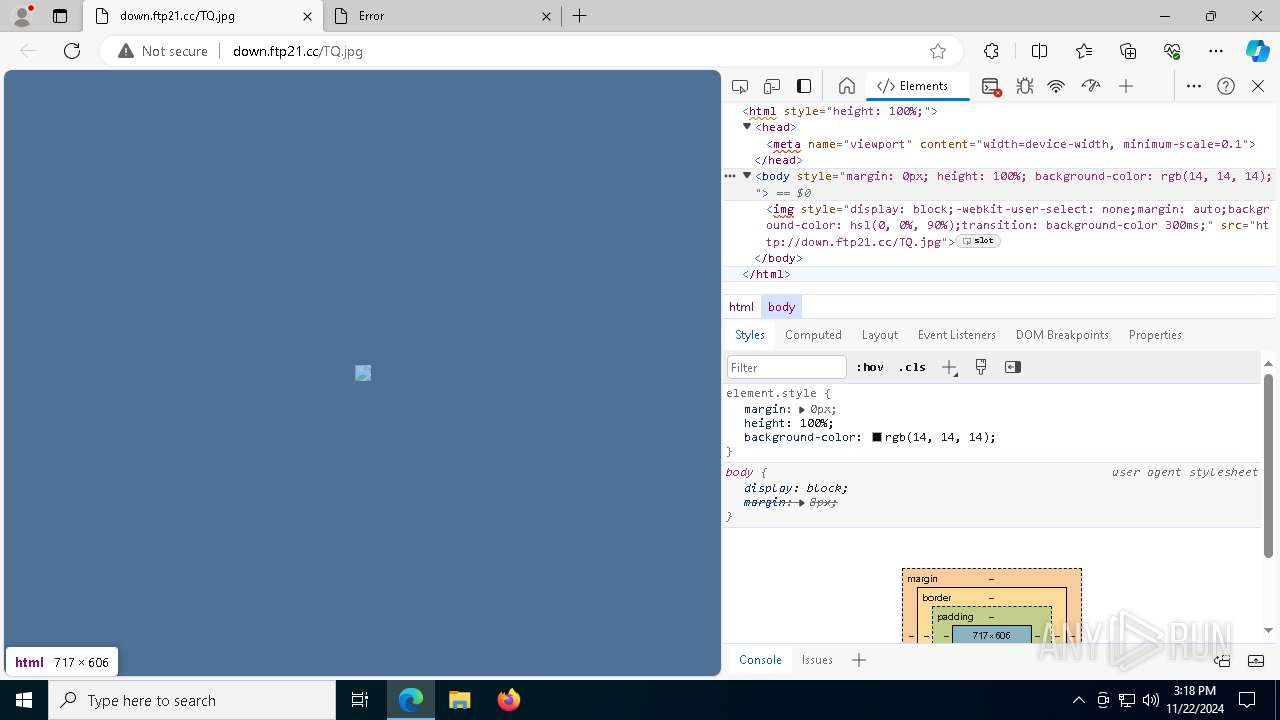
Task: Collapse the head node in DOM tree
Action: [x=747, y=127]
